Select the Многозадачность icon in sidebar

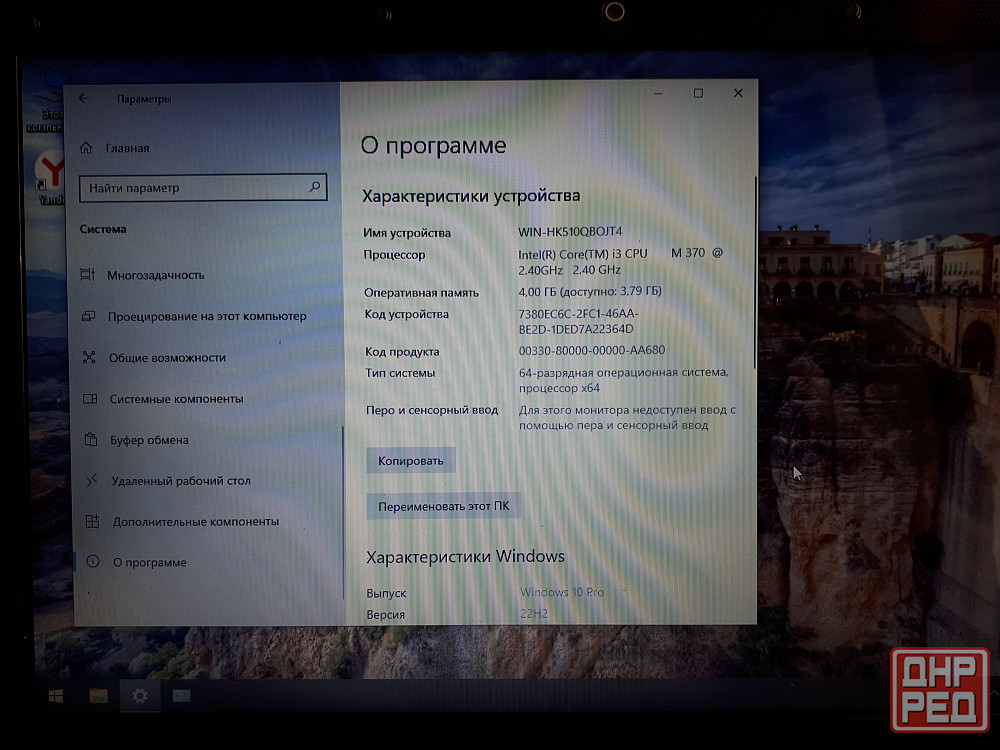point(87,275)
